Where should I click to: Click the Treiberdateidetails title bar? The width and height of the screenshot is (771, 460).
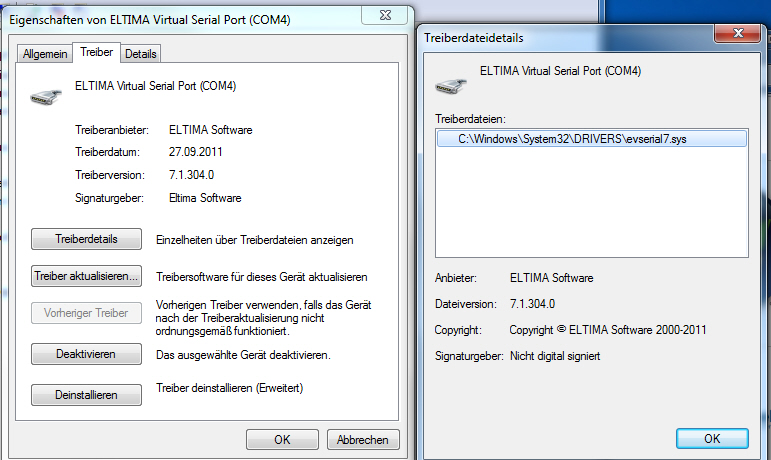[x=565, y=38]
